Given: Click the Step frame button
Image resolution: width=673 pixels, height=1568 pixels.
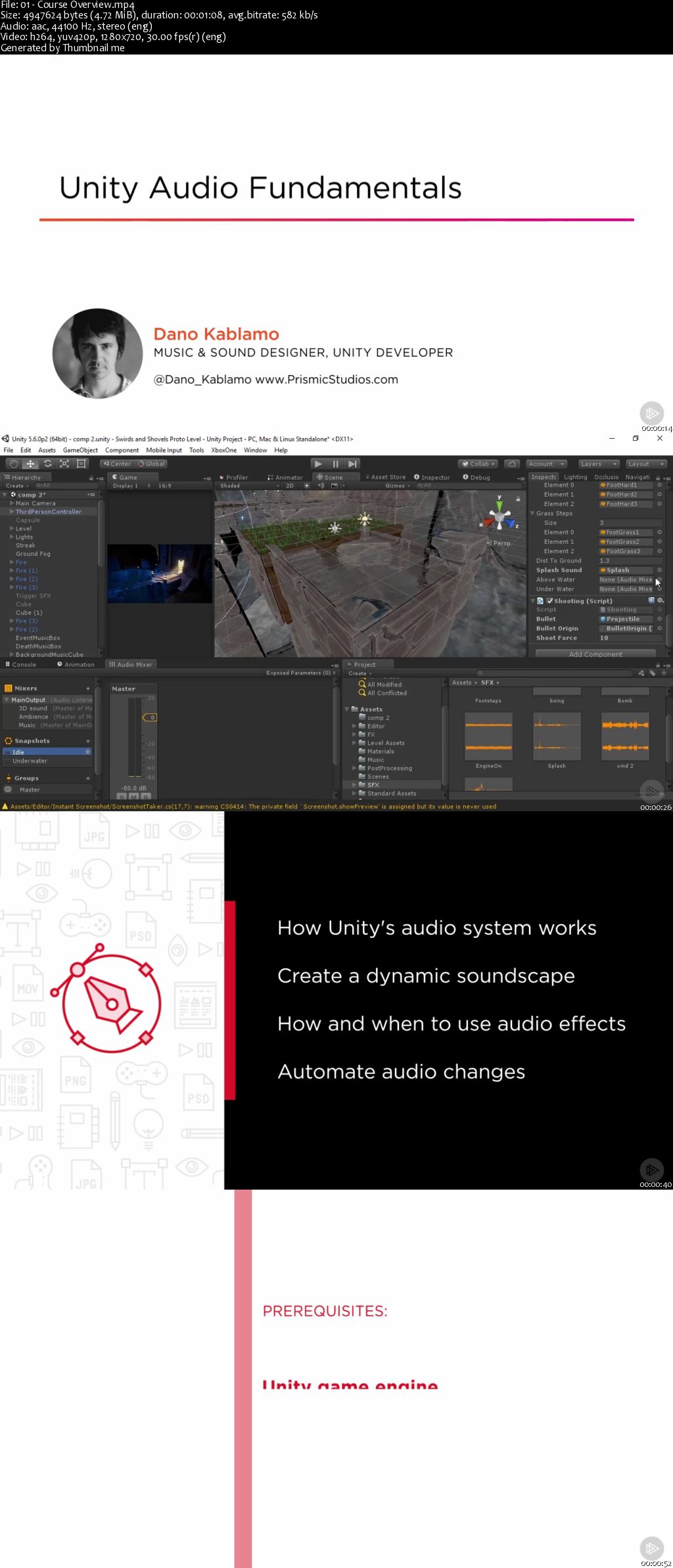Looking at the screenshot, I should [x=352, y=464].
